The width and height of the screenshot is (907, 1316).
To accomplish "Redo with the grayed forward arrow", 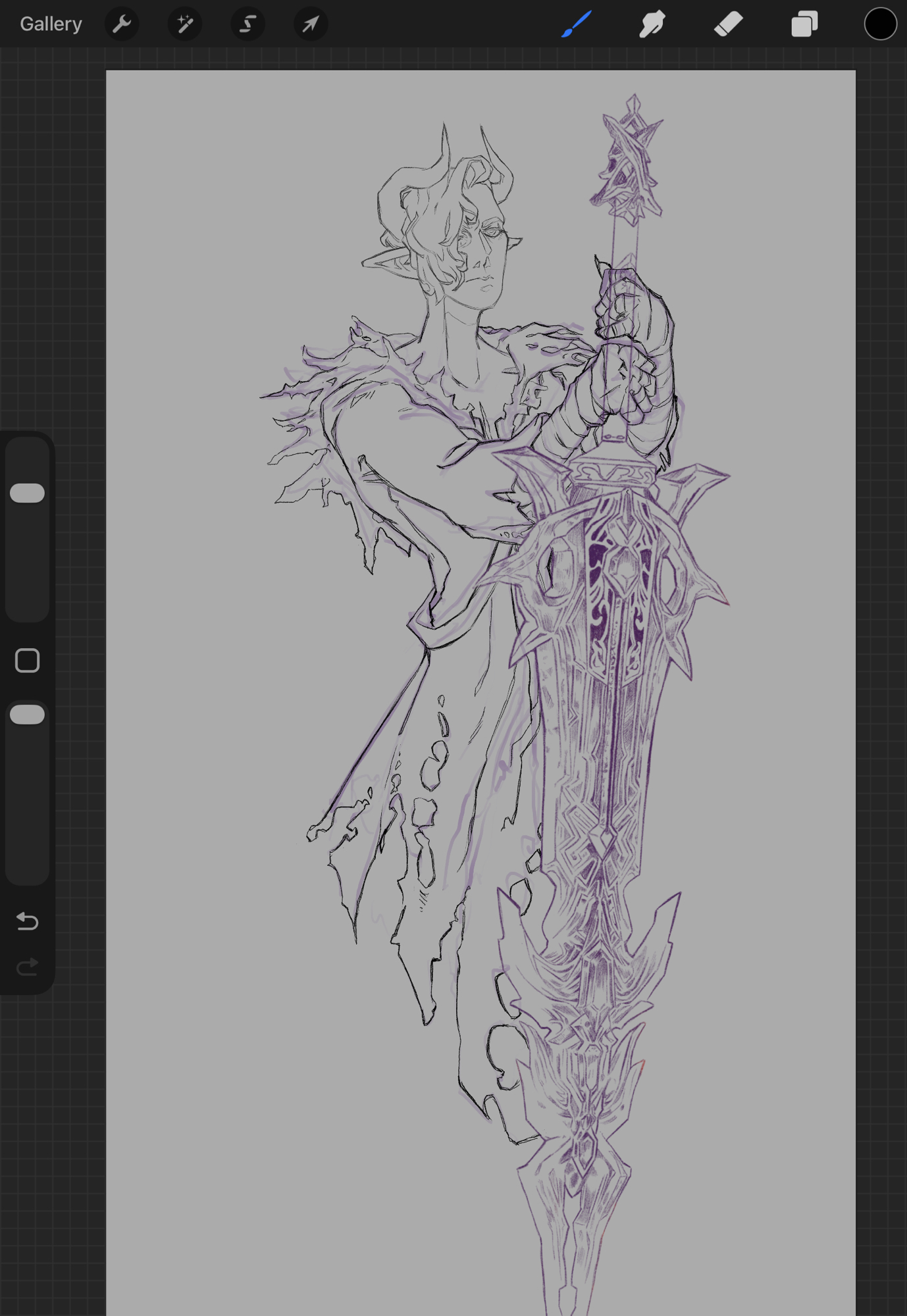I will point(28,967).
